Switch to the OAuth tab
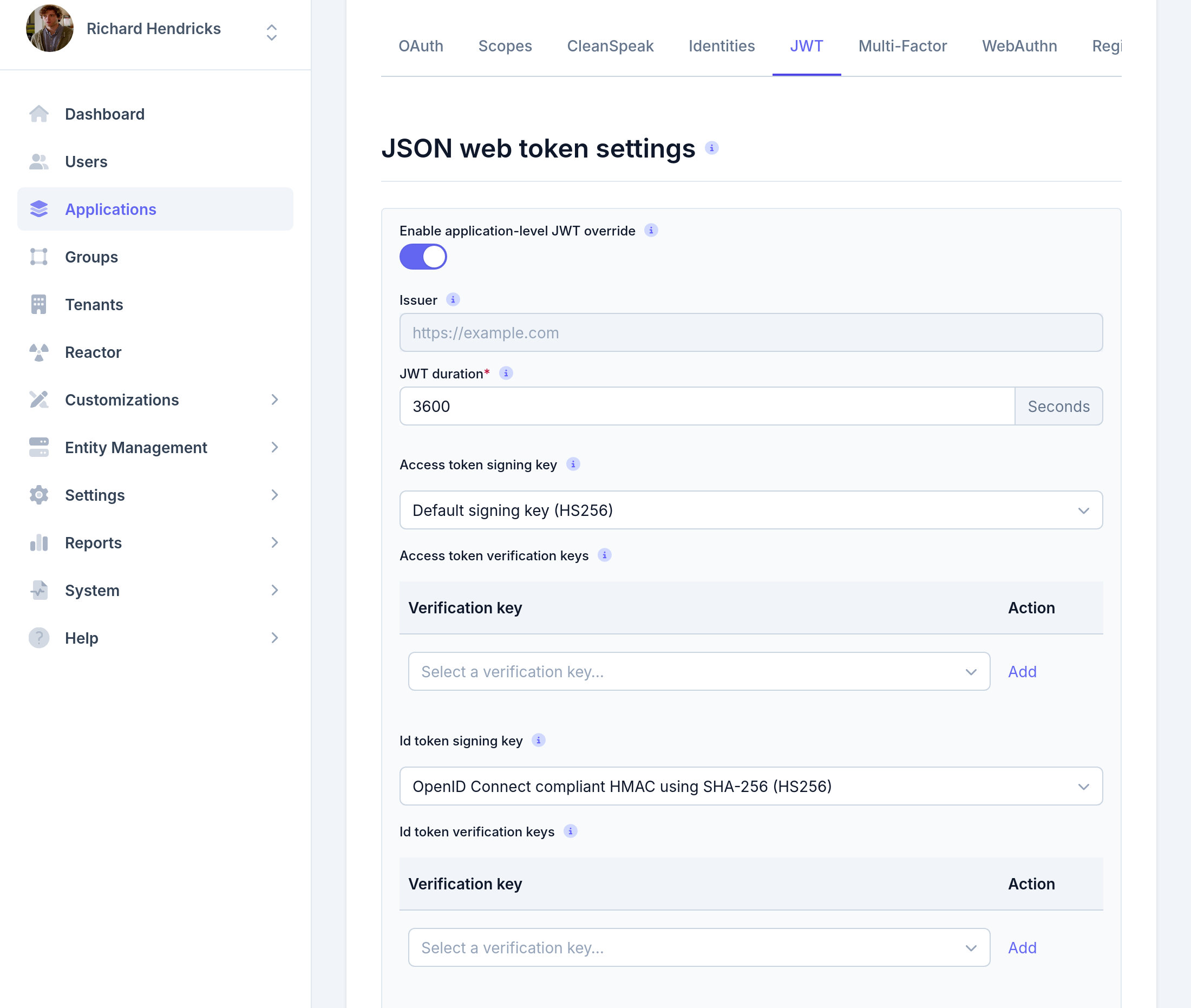 (x=421, y=45)
